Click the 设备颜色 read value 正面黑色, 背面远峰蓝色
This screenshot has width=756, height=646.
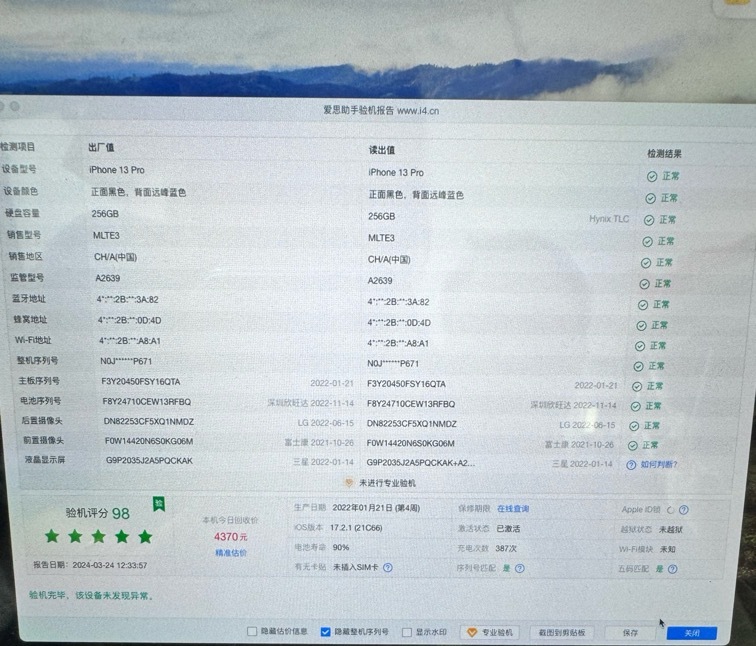coord(416,195)
